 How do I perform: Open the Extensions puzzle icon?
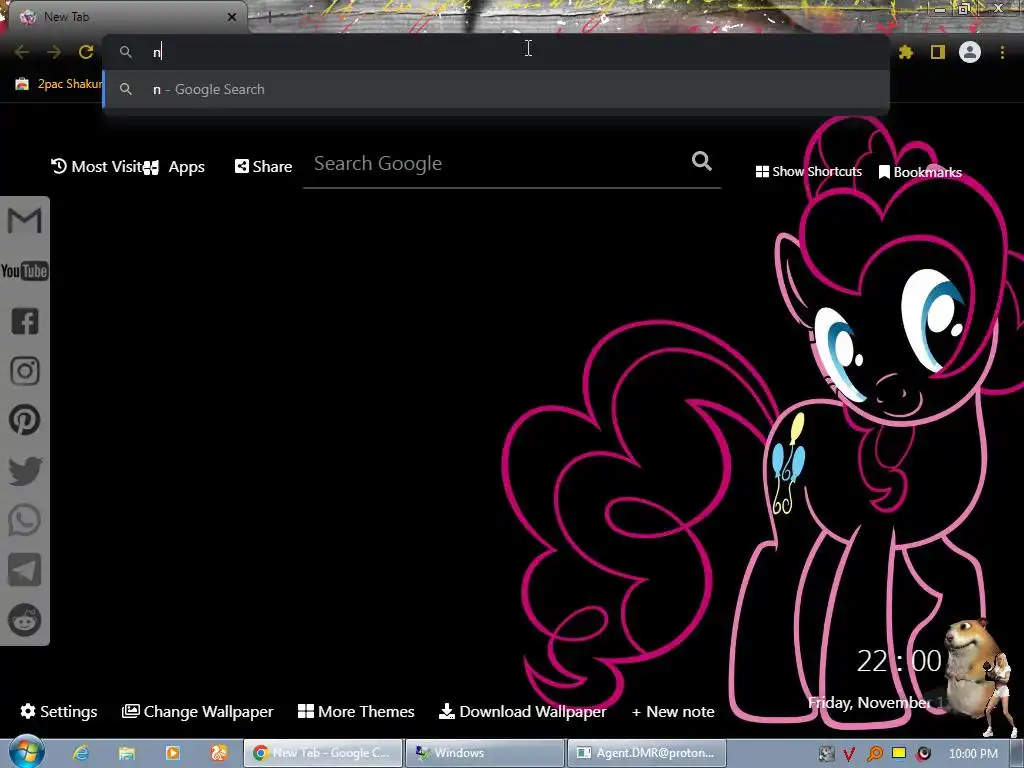point(906,52)
